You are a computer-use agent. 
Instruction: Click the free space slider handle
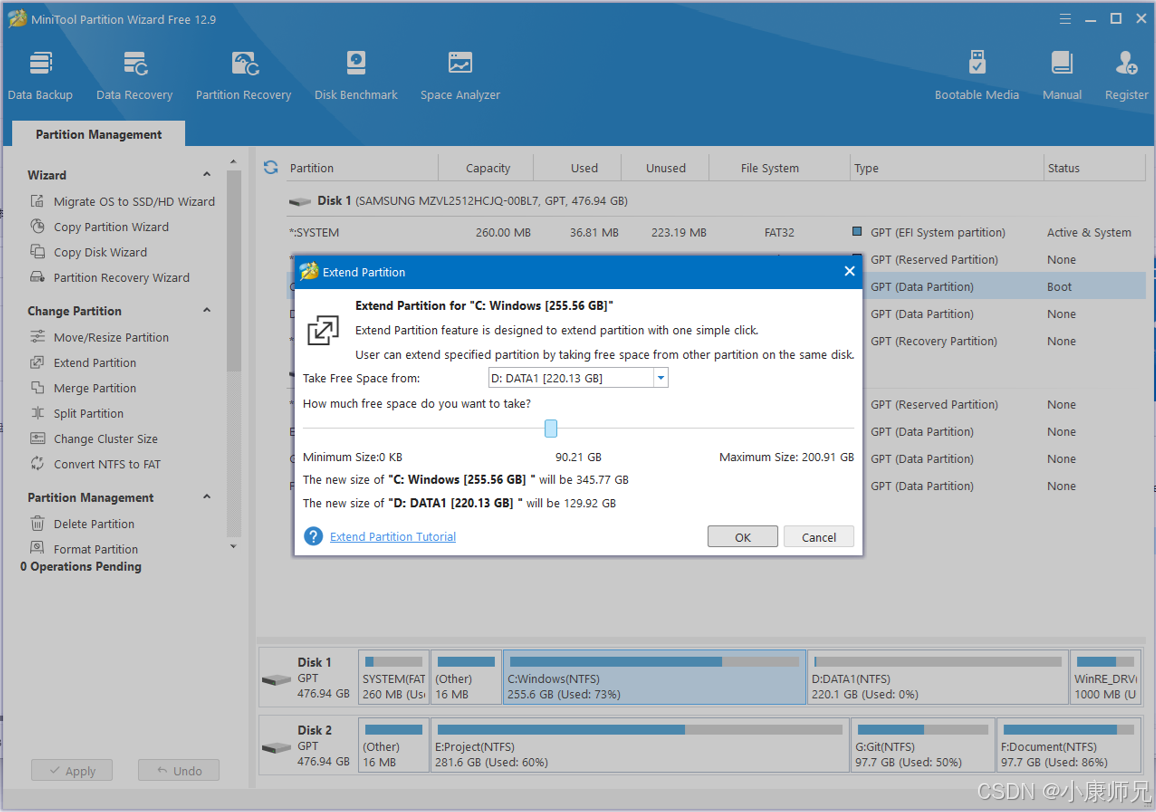click(551, 428)
